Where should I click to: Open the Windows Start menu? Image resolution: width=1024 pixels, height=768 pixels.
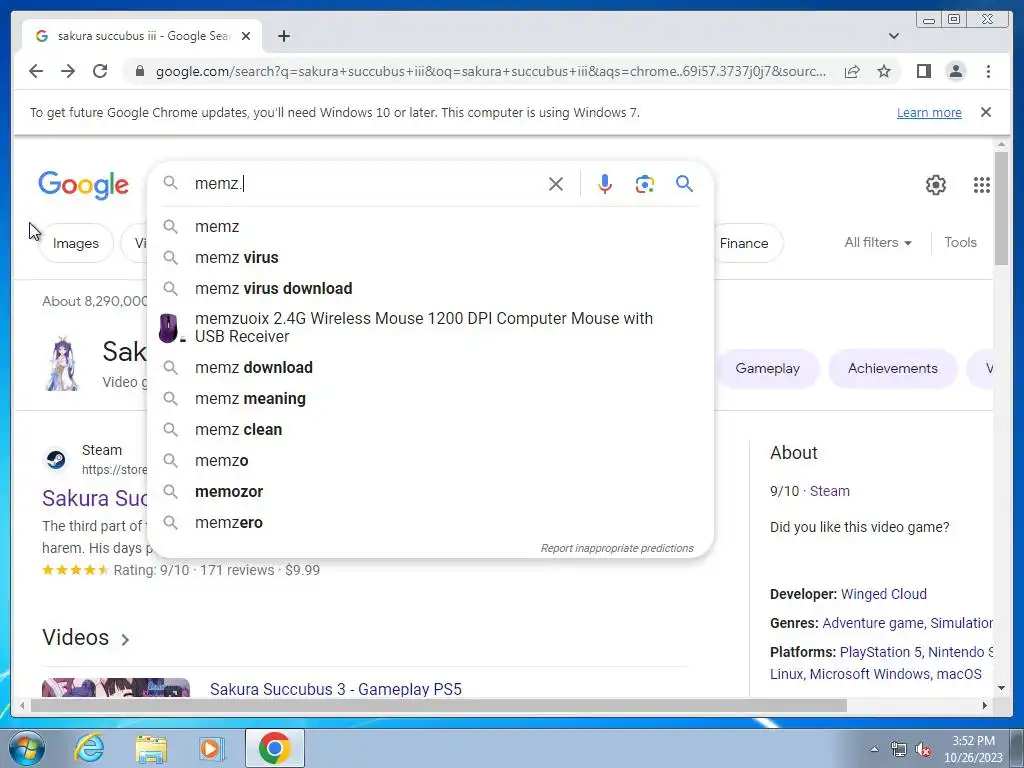(x=27, y=748)
